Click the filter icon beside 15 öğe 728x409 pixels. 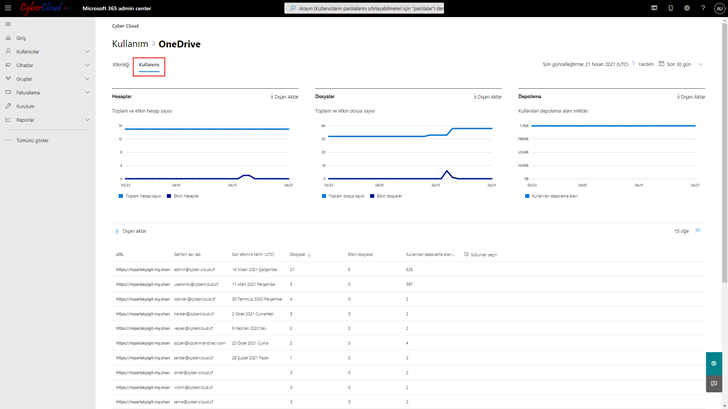[x=698, y=231]
